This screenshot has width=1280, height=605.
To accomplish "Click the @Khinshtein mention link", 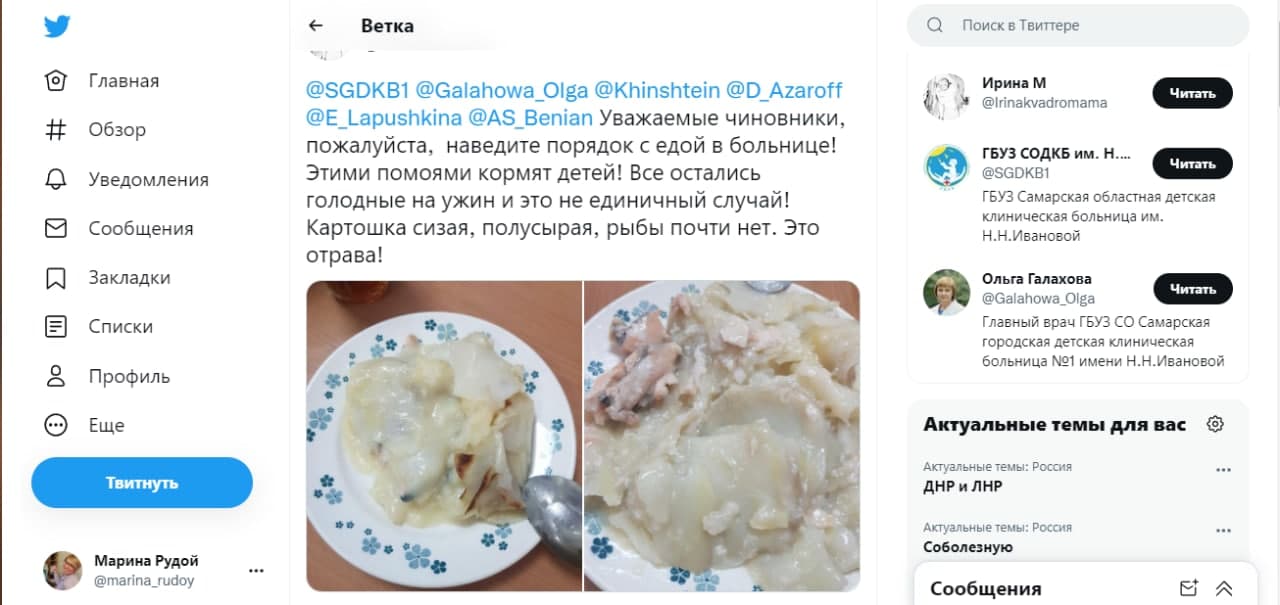I will (x=657, y=91).
